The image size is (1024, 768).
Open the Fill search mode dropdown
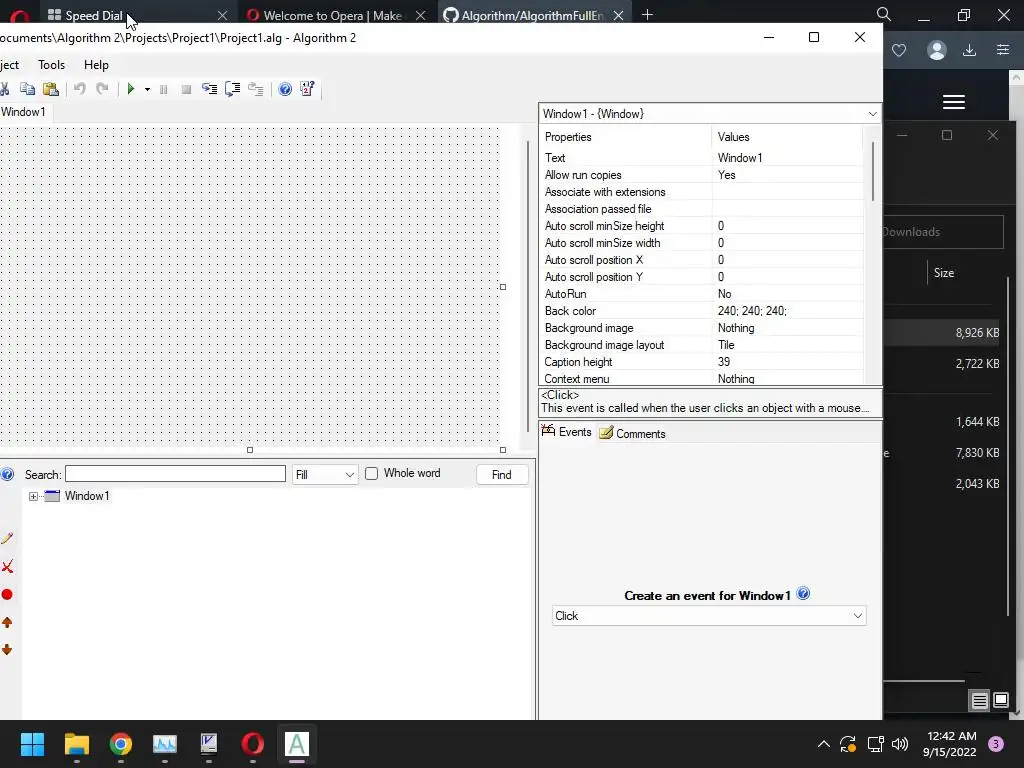coord(325,475)
